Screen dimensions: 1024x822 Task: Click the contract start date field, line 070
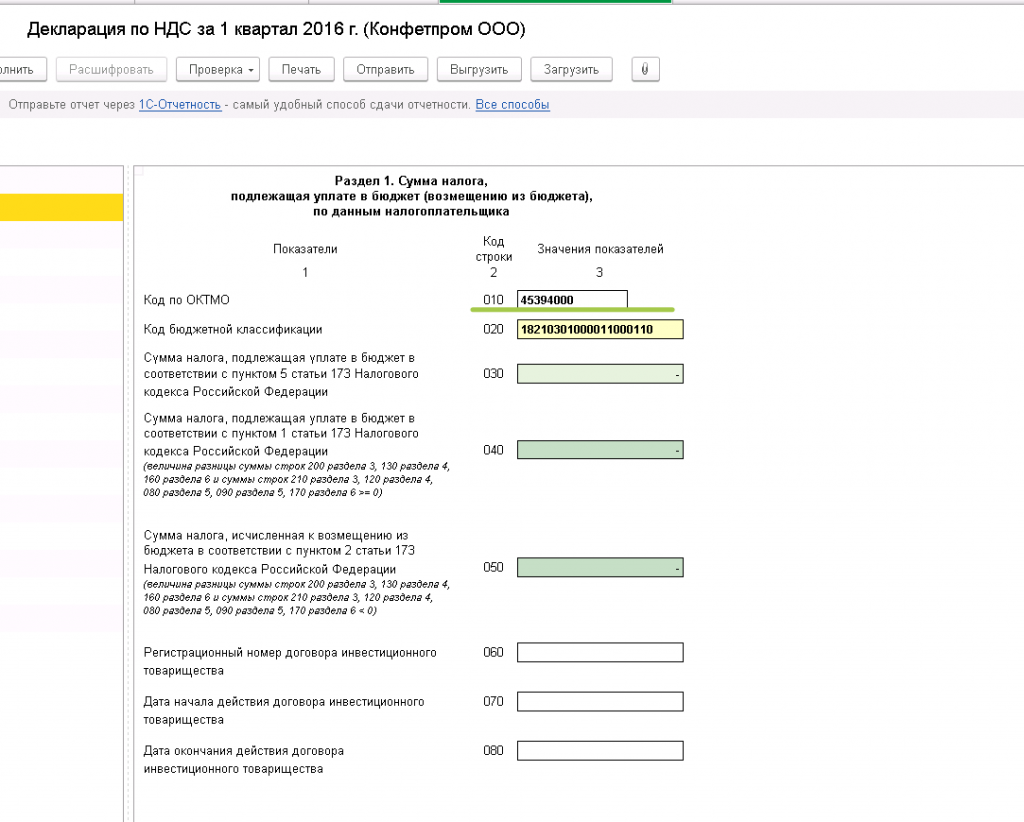pyautogui.click(x=600, y=702)
